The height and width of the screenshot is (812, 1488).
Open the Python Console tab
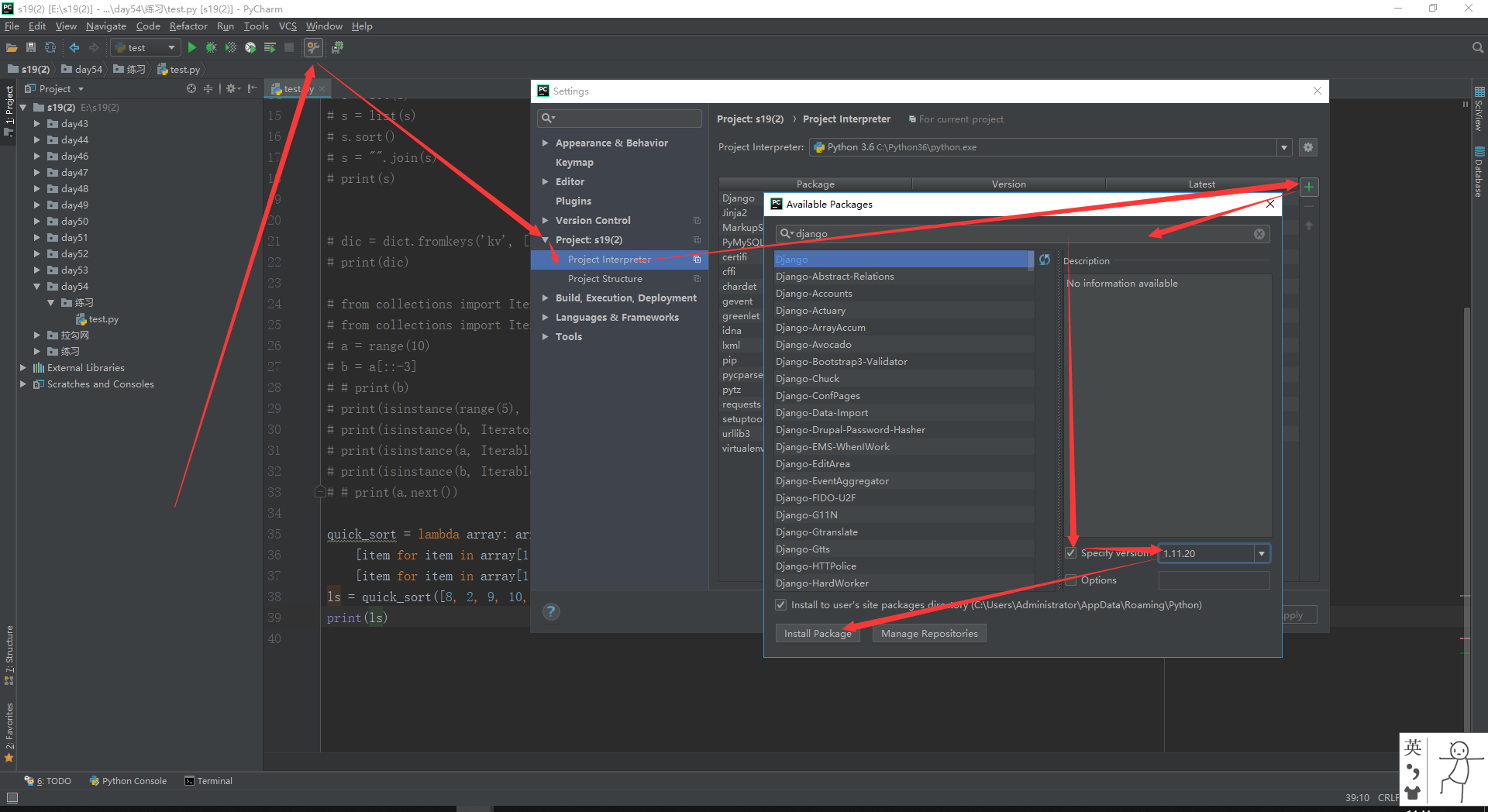coord(128,781)
